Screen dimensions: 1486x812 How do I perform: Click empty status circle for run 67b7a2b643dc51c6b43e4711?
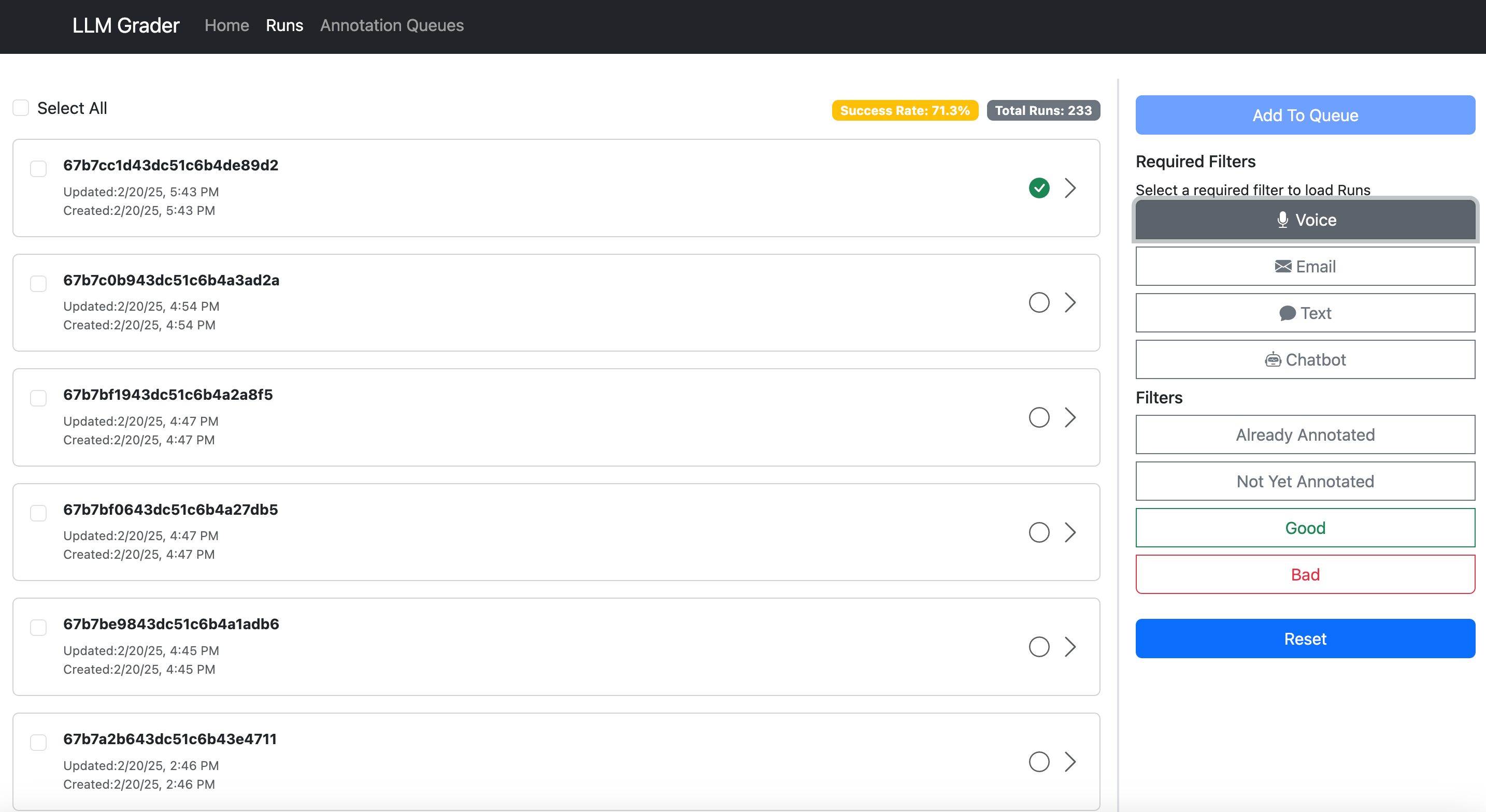(1039, 762)
